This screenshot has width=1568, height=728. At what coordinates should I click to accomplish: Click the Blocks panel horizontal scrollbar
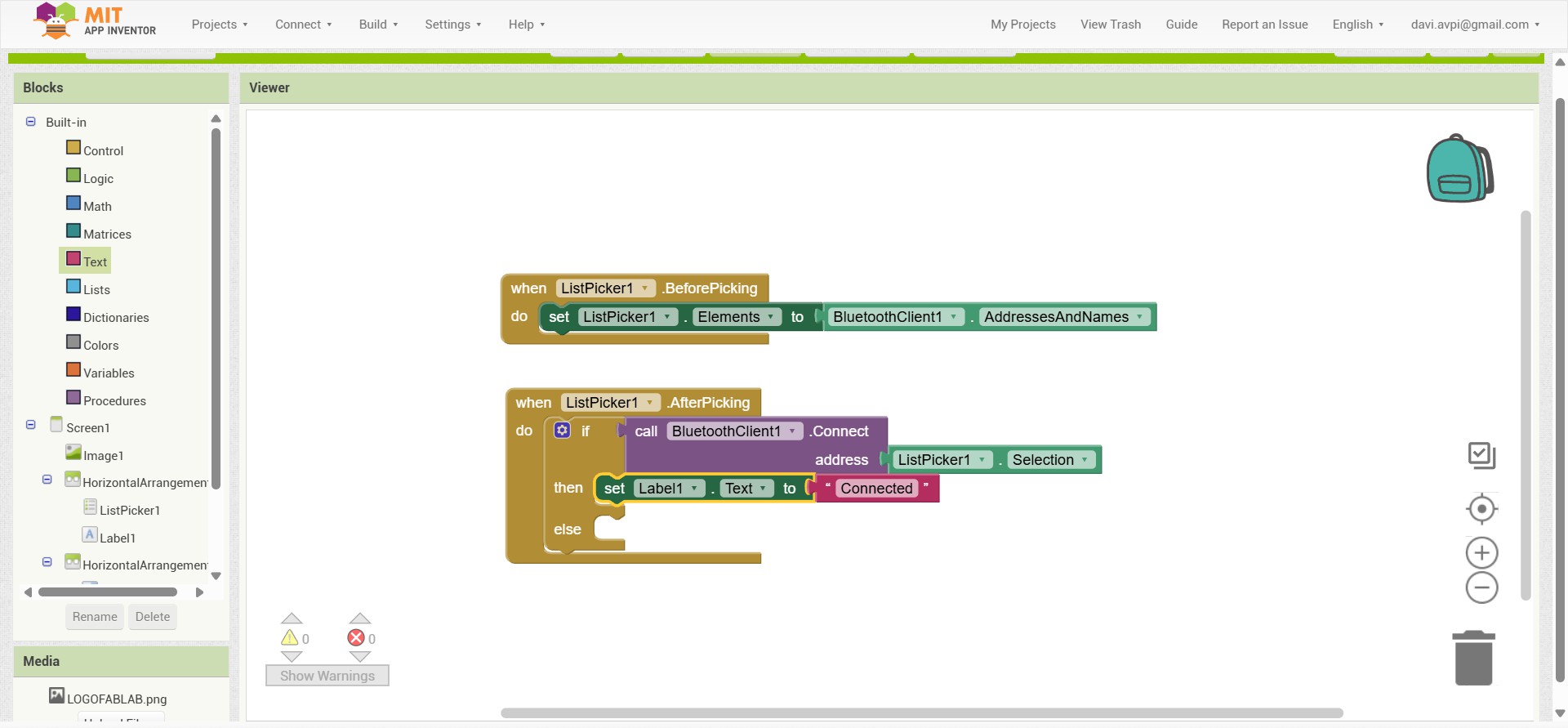coord(108,592)
